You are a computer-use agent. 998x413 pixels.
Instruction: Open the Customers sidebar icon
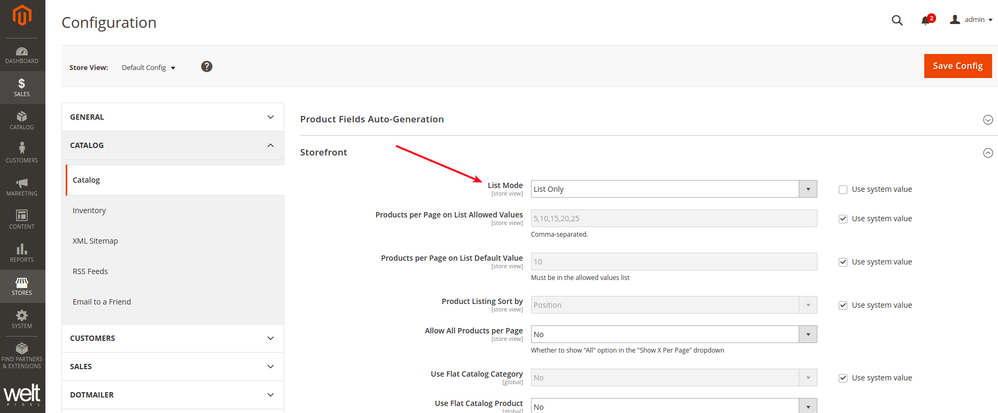[22, 153]
